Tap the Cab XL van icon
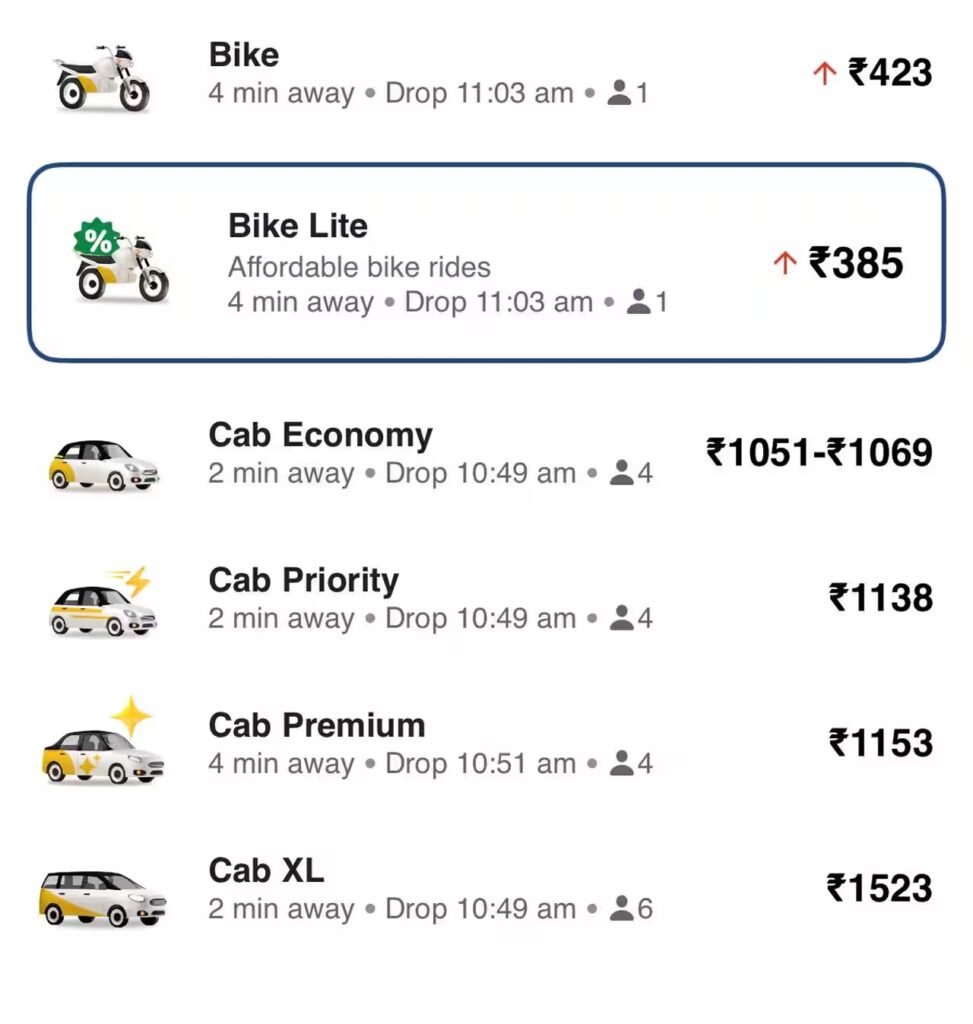Viewport: 973px width, 1024px height. pos(103,897)
